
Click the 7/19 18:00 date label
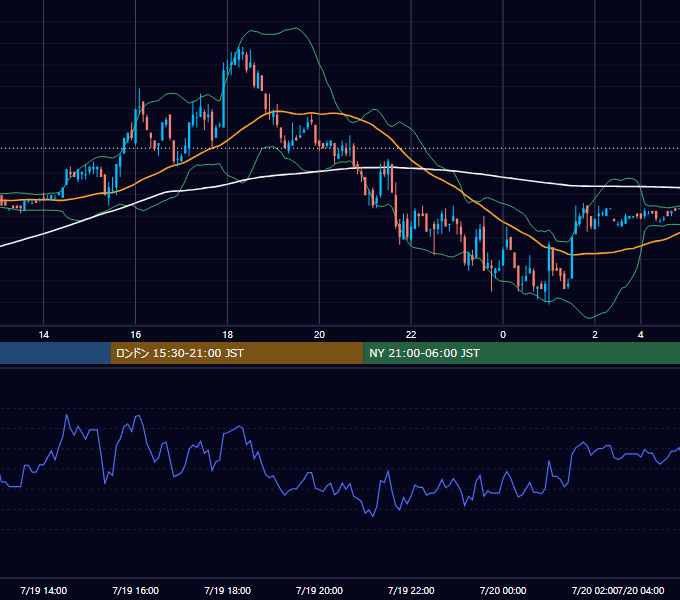(x=228, y=590)
